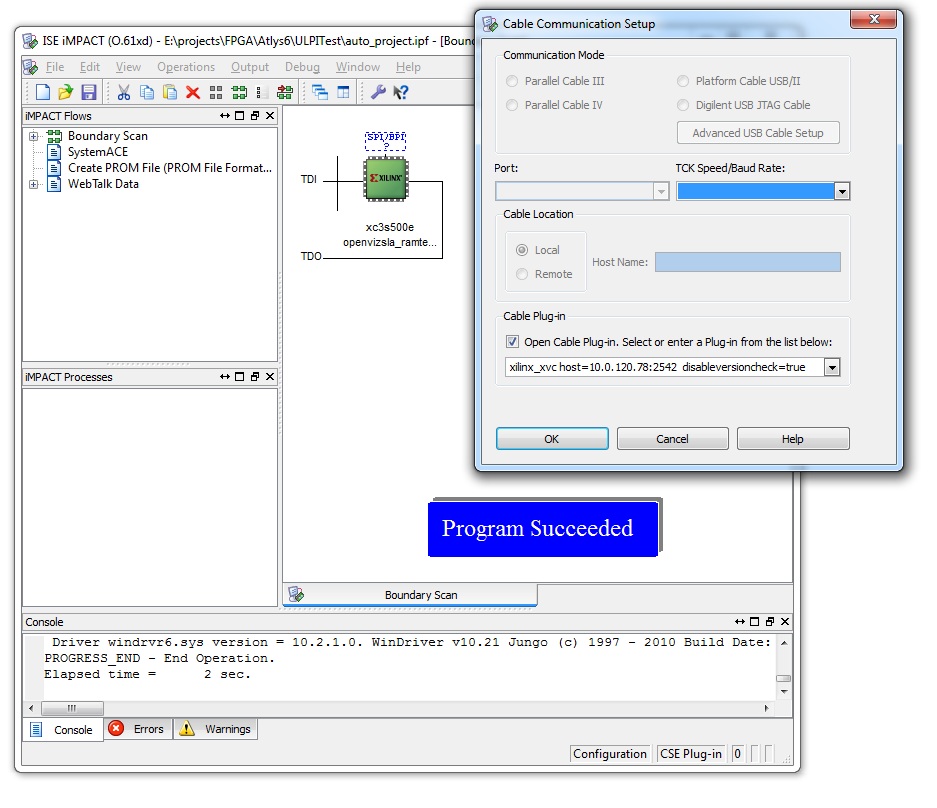The width and height of the screenshot is (937, 808).
Task: Open the Operations menu
Action: 185,67
